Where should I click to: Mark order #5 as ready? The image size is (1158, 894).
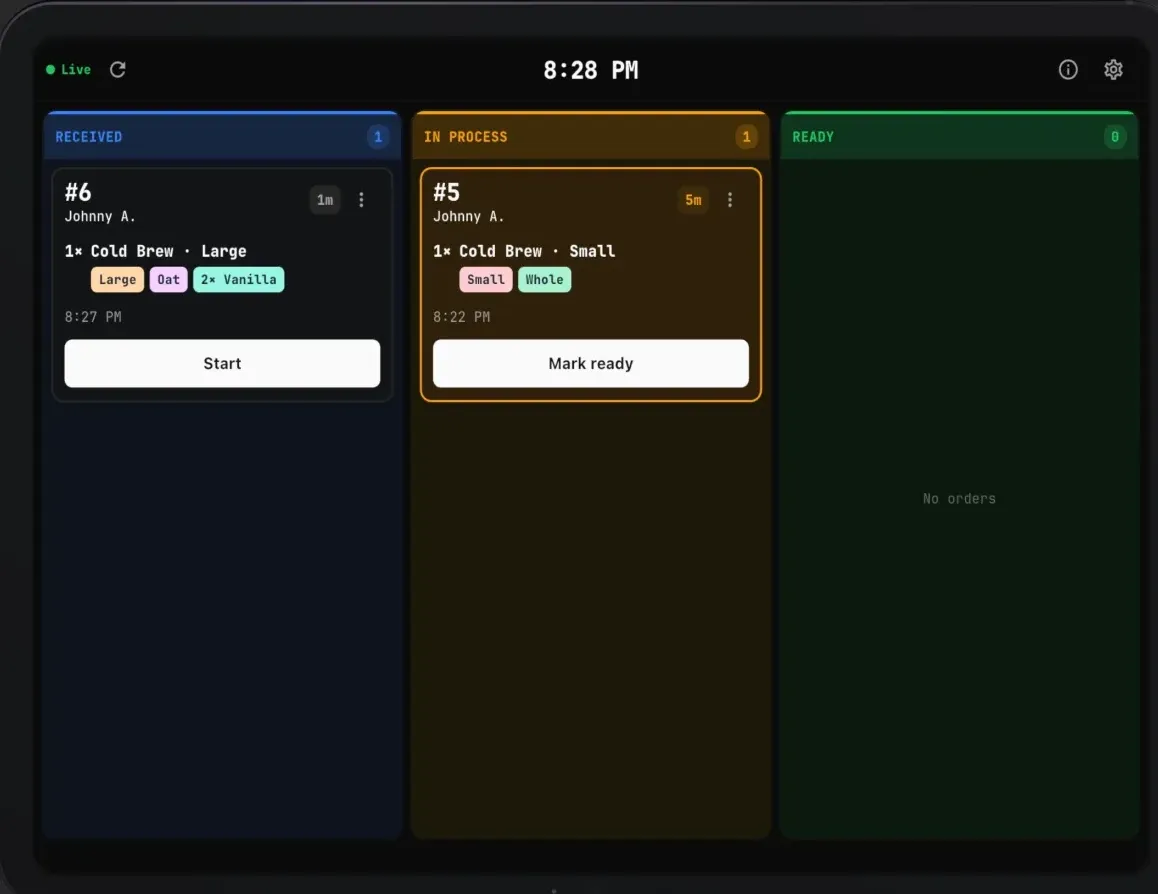(x=591, y=363)
